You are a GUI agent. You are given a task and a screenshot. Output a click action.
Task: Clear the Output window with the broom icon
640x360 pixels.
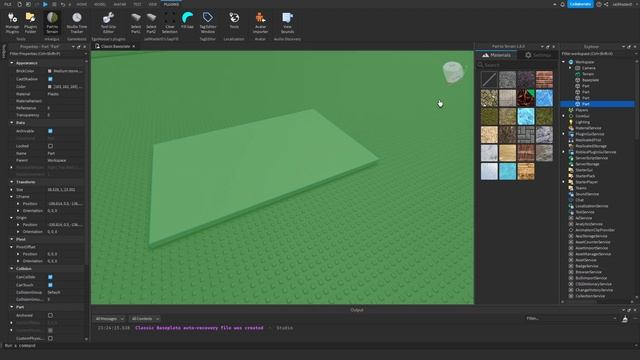pyautogui.click(x=625, y=319)
